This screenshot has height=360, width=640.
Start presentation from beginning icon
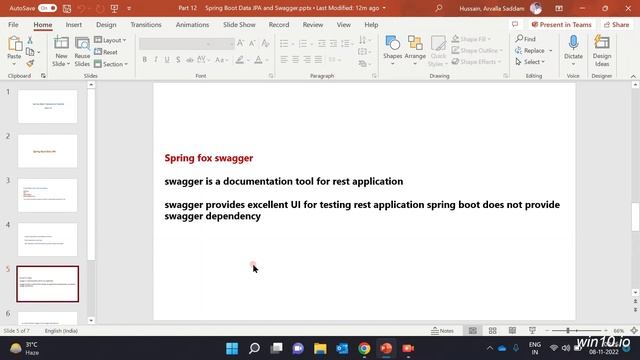114,8
